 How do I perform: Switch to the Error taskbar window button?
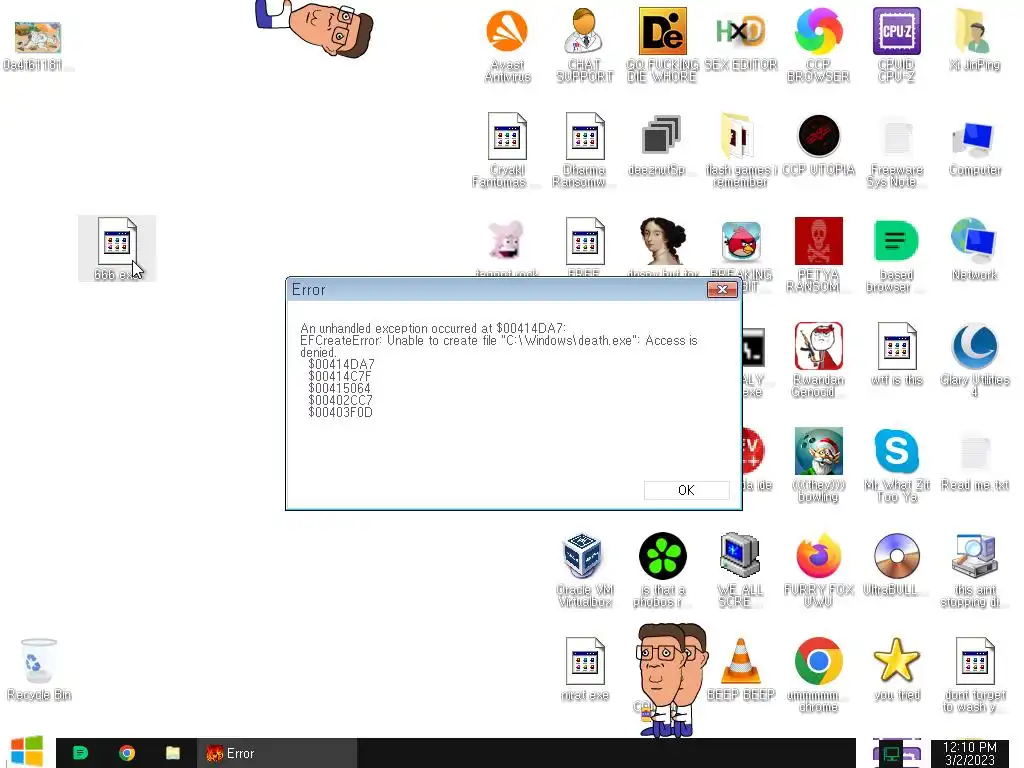[x=277, y=753]
